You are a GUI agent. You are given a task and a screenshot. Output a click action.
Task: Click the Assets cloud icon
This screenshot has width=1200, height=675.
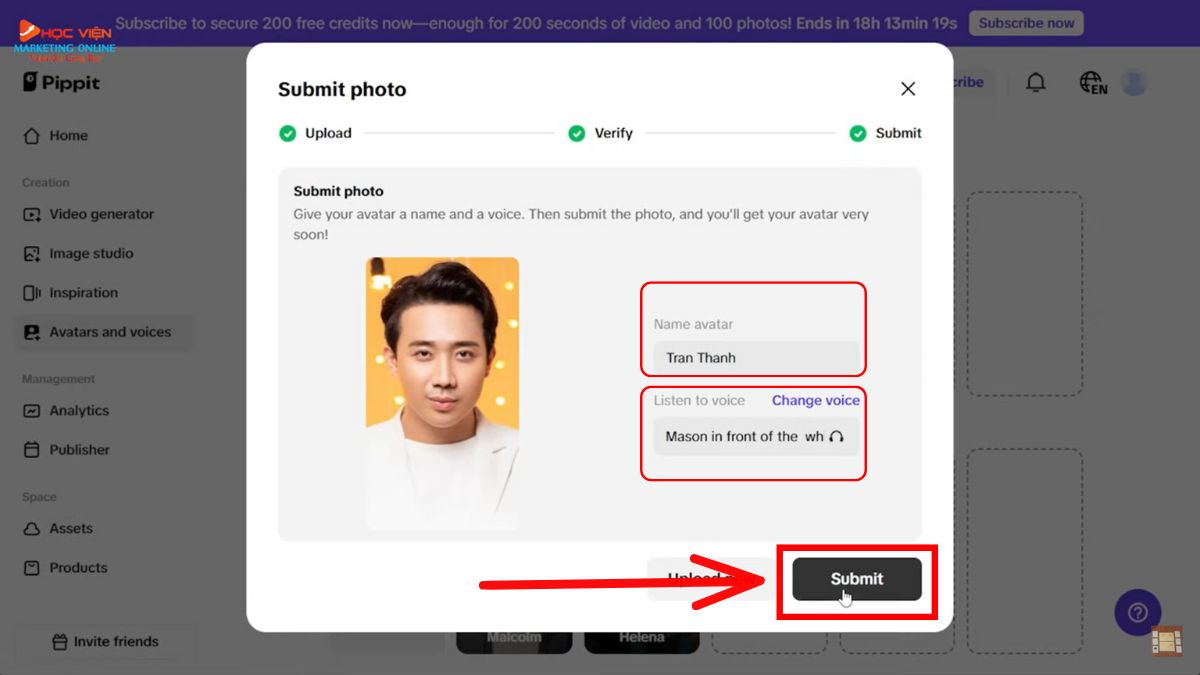click(x=32, y=529)
